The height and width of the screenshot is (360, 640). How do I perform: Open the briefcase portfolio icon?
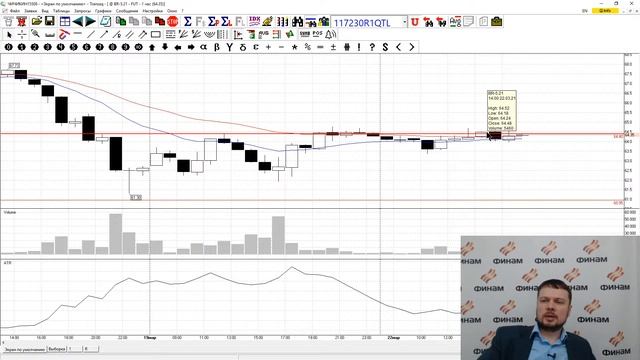pos(497,21)
